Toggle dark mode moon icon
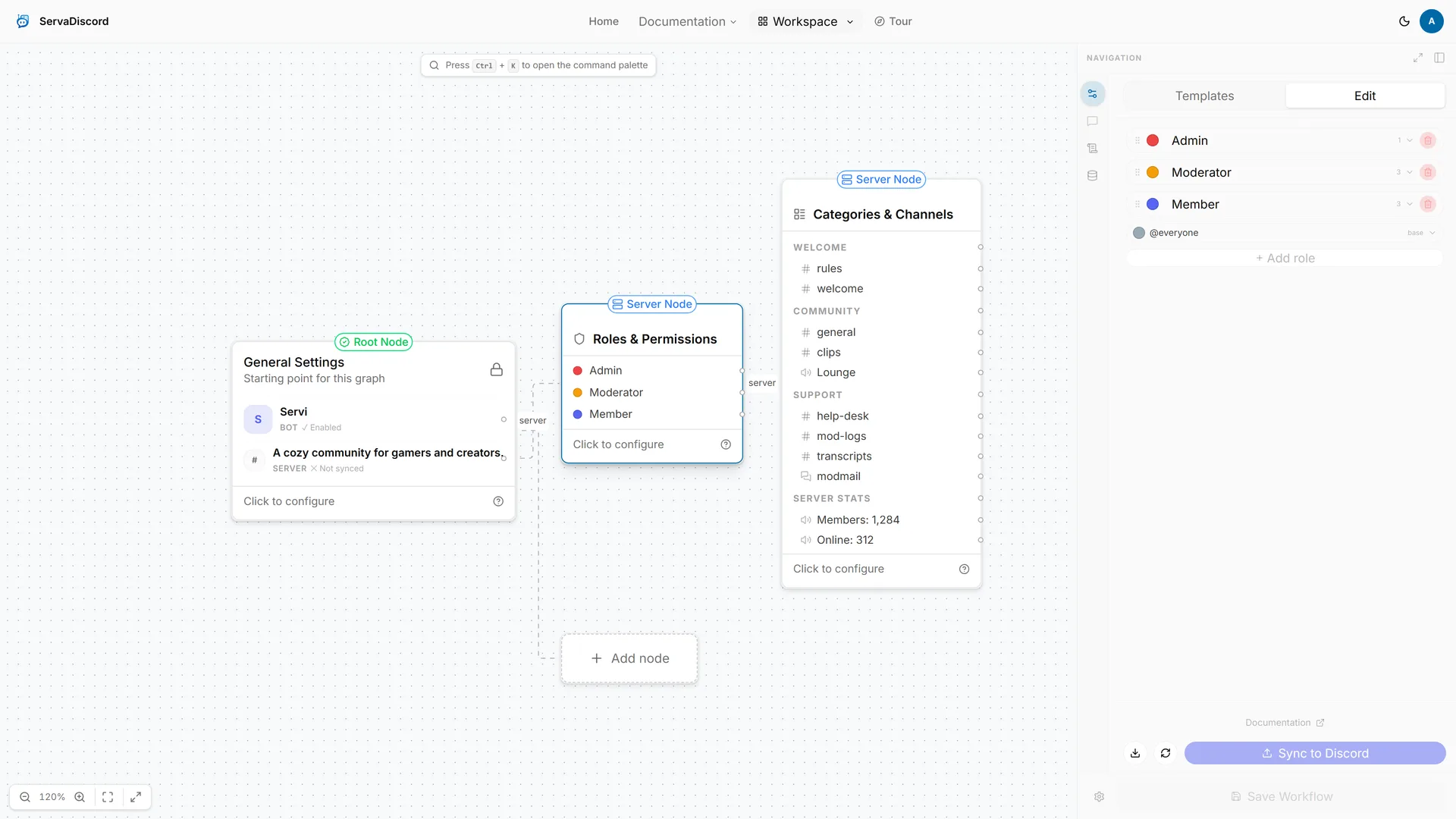1456x819 pixels. (x=1404, y=21)
